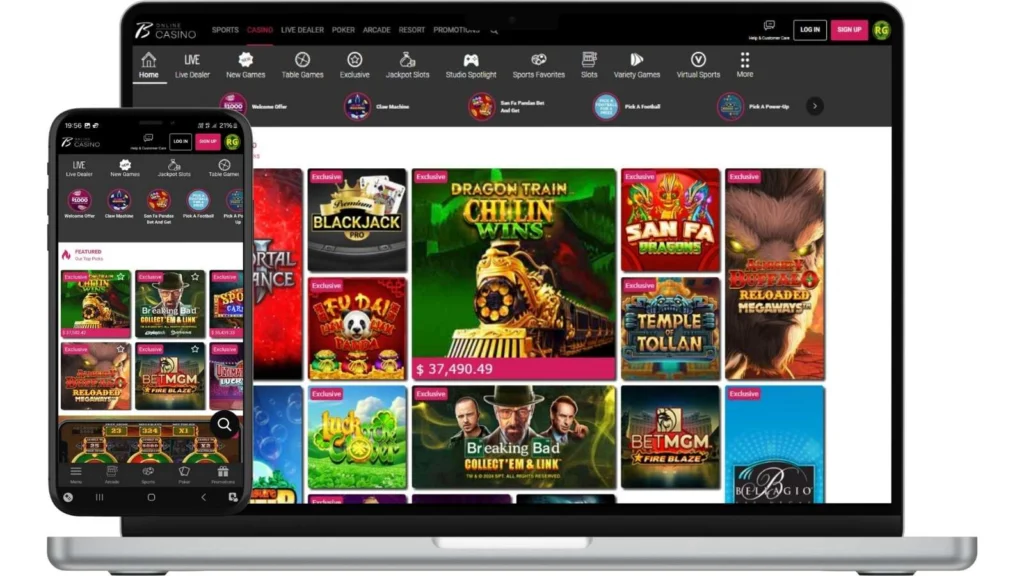The image size is (1024, 576).
Task: Open San Fa Pandas Bet And Get promo on laptop
Action: coord(507,106)
